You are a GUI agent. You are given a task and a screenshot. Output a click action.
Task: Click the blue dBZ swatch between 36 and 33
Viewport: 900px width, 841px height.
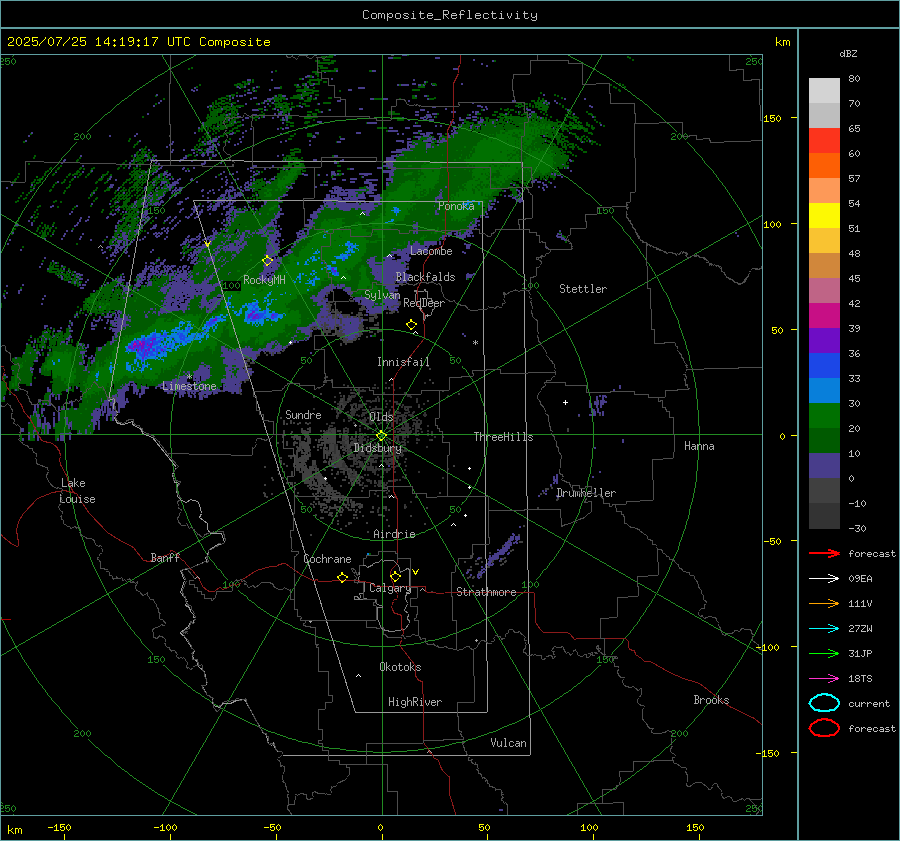point(824,366)
